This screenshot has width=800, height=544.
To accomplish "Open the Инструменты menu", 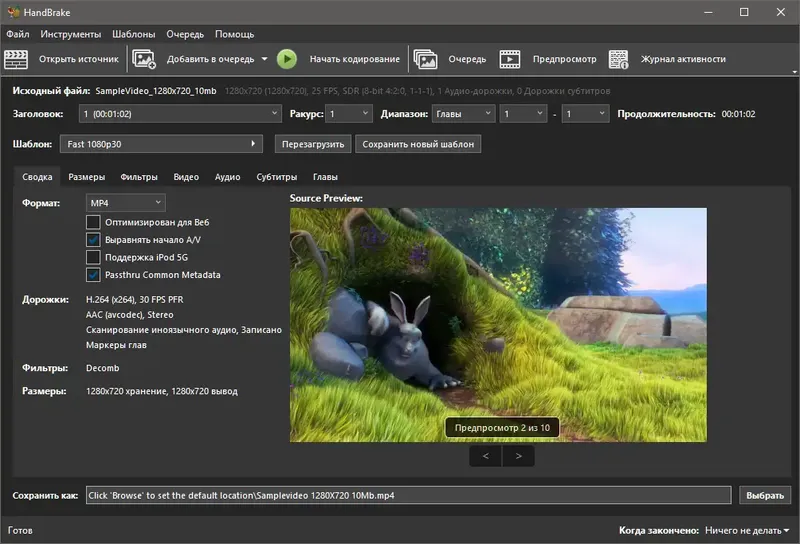I will pyautogui.click(x=70, y=34).
